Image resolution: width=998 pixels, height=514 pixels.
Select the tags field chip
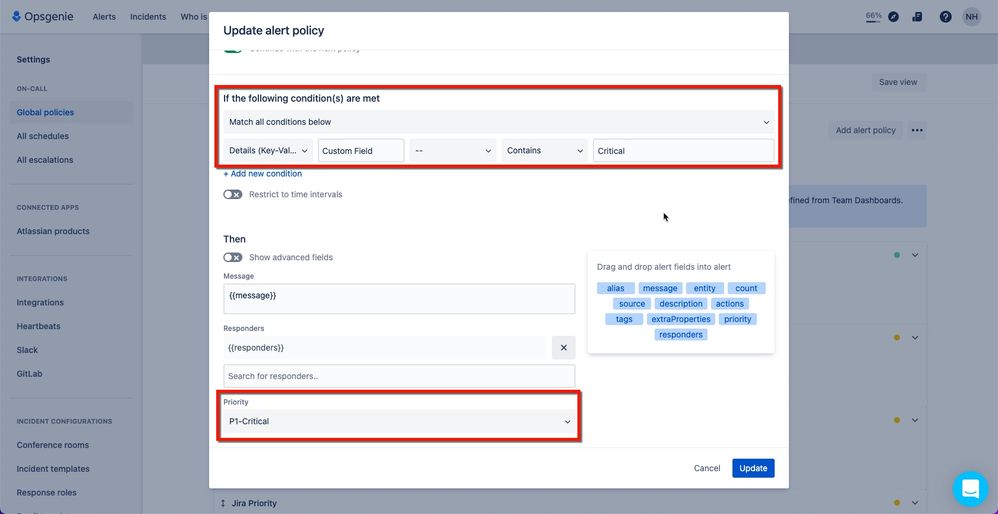pos(624,319)
